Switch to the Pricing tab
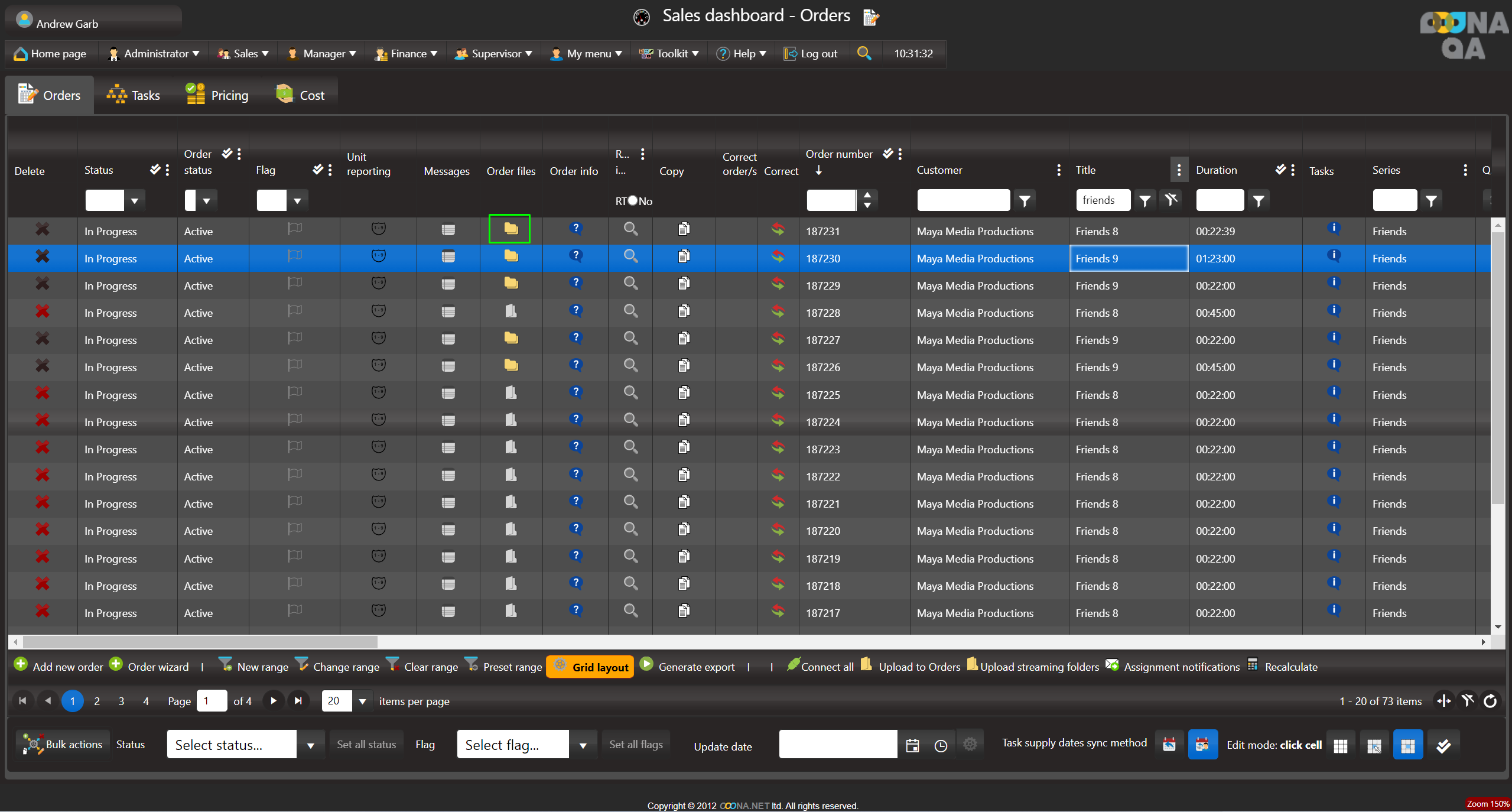The width and height of the screenshot is (1512, 812). pyautogui.click(x=217, y=95)
